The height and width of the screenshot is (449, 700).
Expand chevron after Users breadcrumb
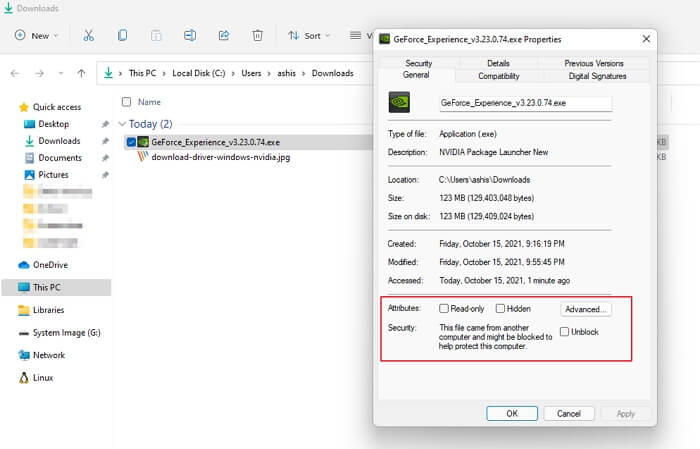point(269,74)
